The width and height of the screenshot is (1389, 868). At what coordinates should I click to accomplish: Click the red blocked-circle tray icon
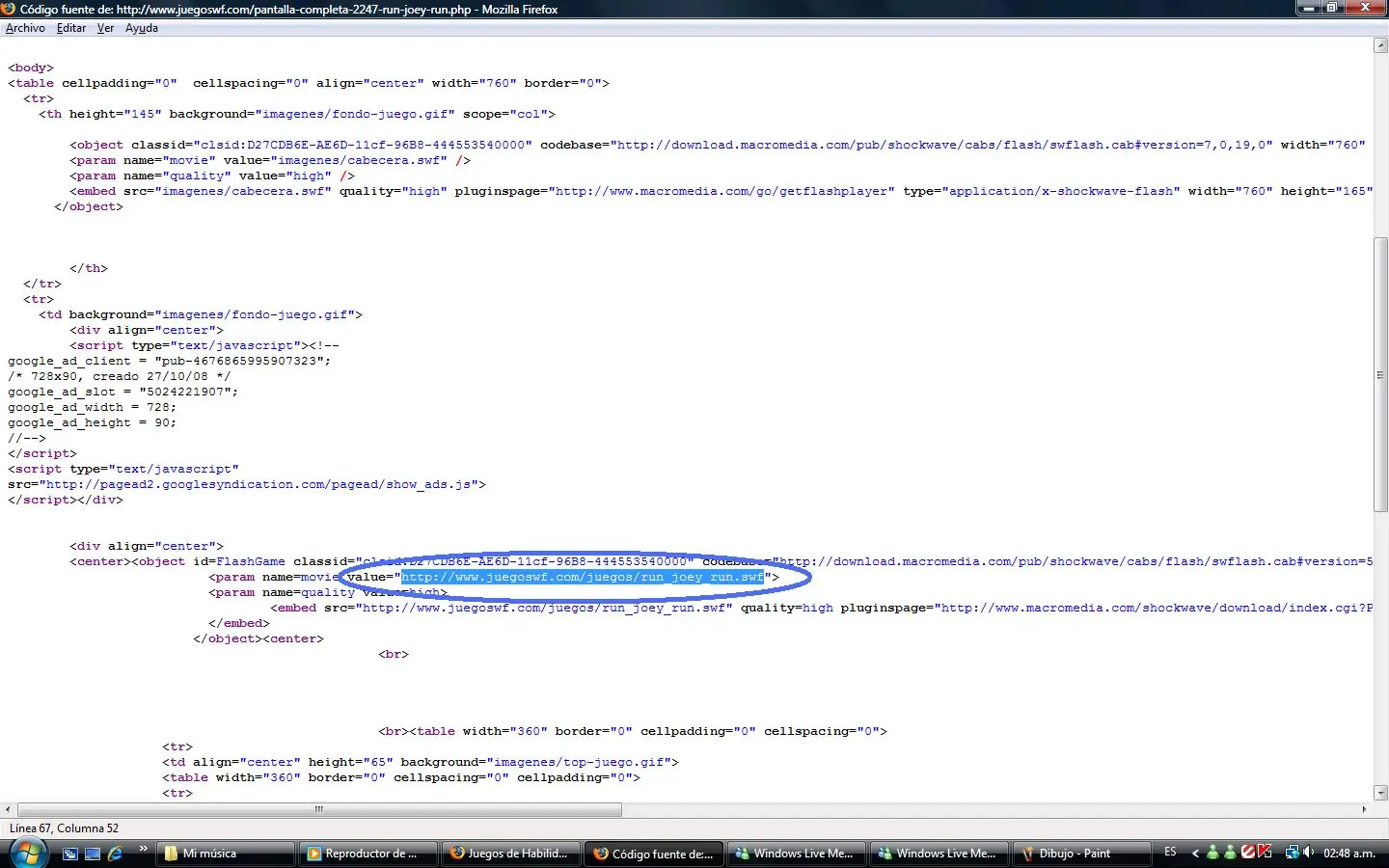1248,853
